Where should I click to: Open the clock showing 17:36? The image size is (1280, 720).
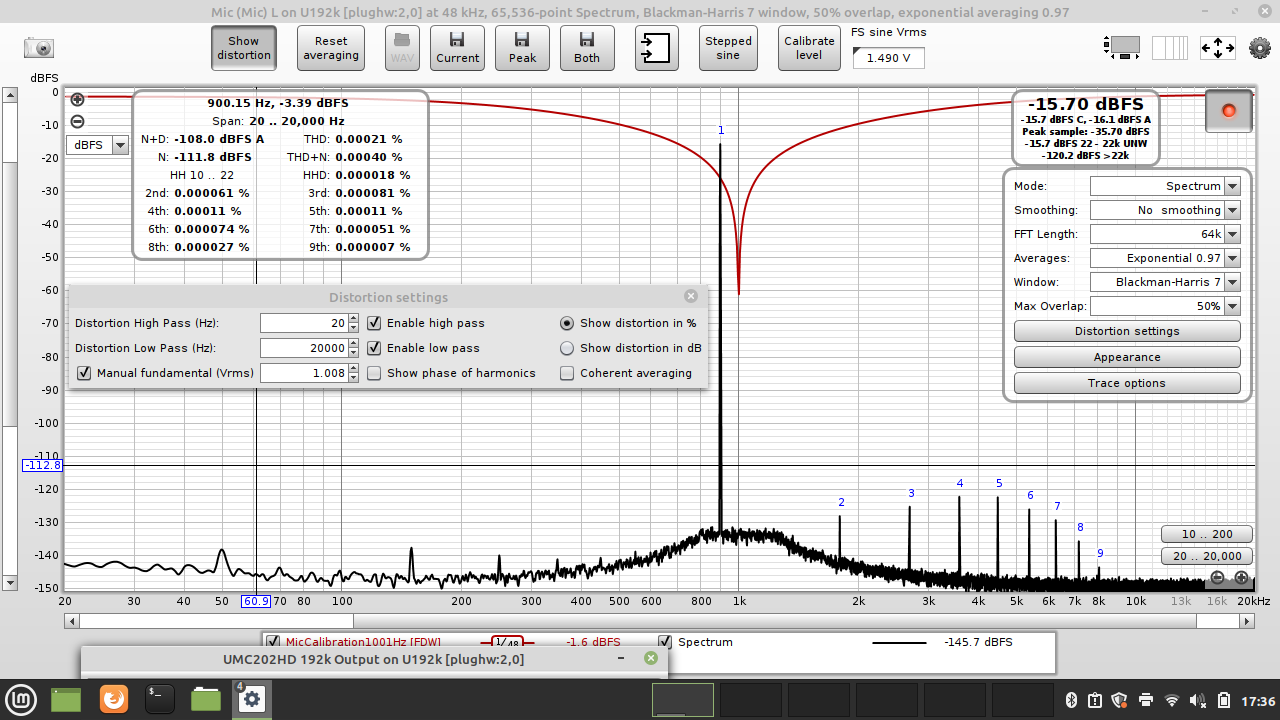click(x=1258, y=700)
